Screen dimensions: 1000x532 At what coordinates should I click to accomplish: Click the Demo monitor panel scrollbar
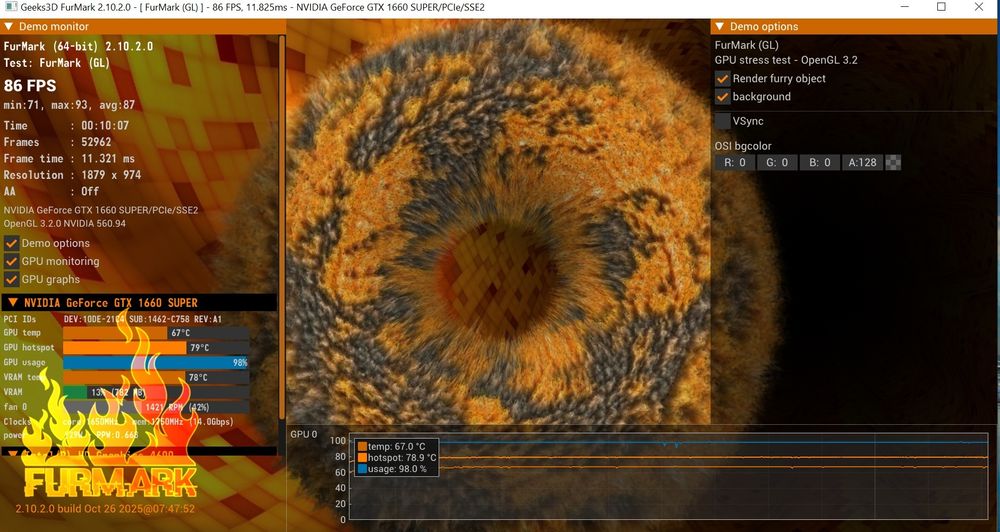click(282, 242)
